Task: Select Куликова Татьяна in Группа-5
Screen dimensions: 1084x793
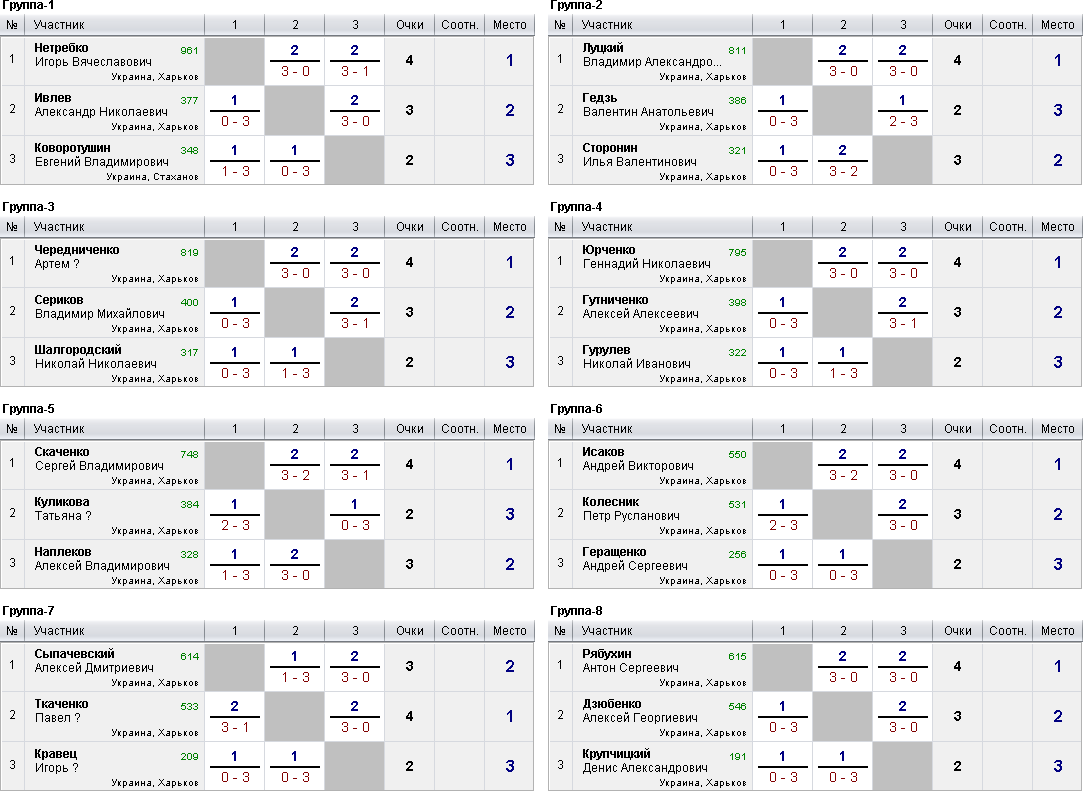Action: (62, 509)
